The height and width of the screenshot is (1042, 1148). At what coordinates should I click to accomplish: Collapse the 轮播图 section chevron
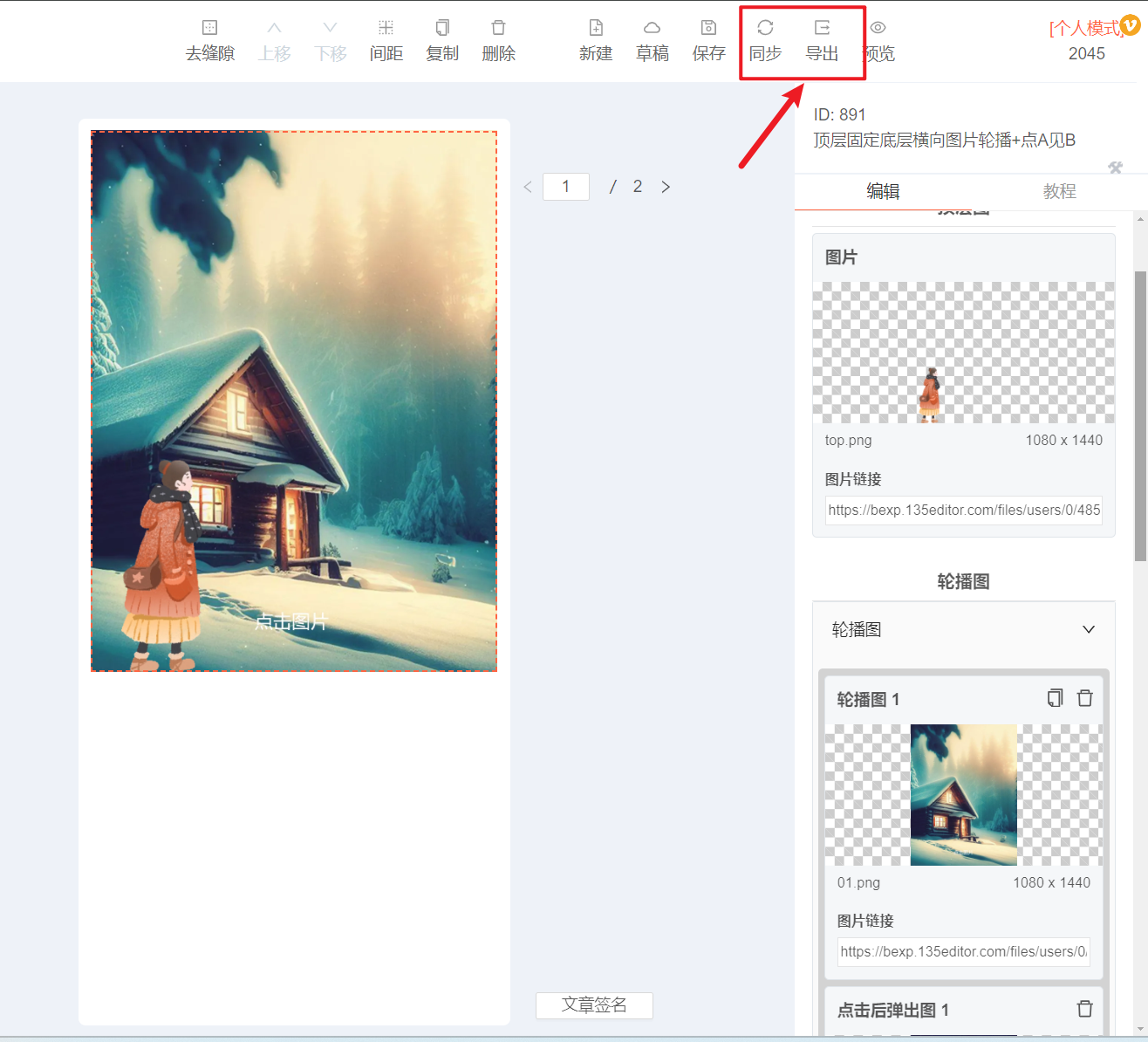pyautogui.click(x=1089, y=630)
